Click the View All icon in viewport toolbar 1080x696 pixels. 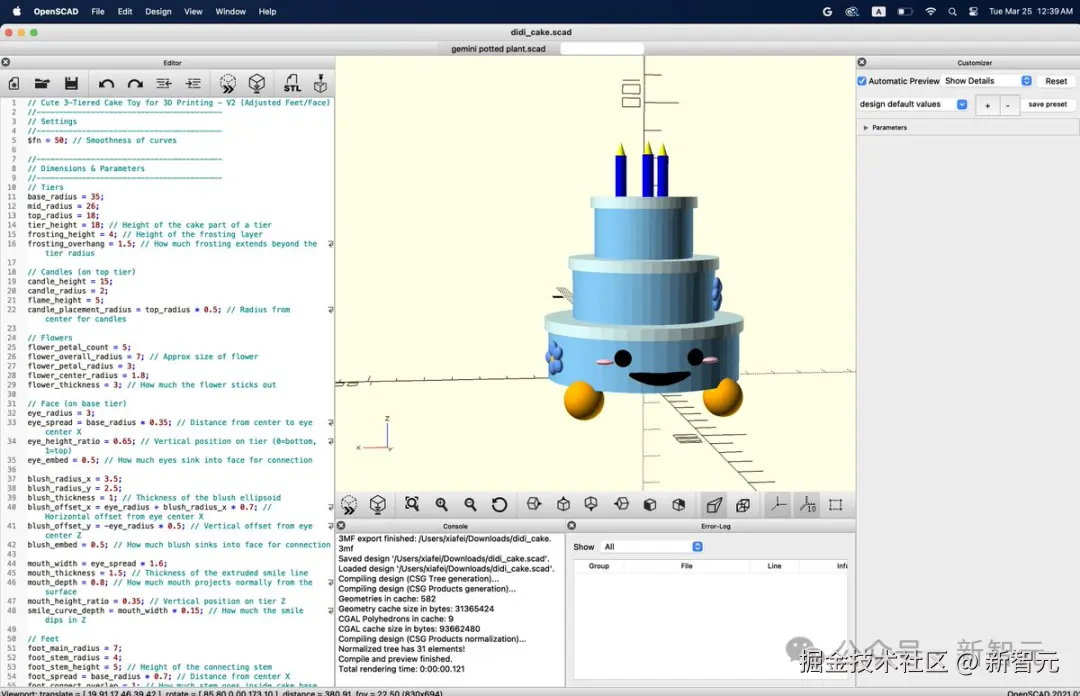click(412, 504)
